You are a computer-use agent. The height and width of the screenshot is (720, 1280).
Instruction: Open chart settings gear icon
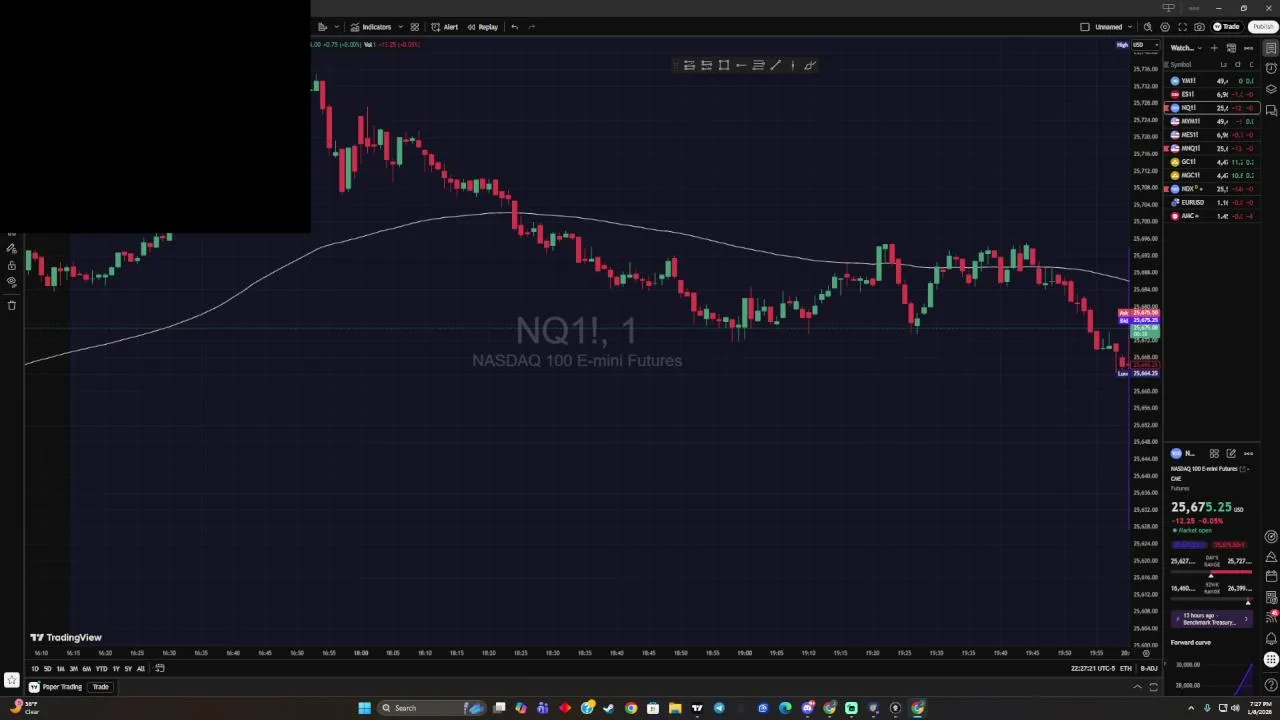(x=1165, y=27)
